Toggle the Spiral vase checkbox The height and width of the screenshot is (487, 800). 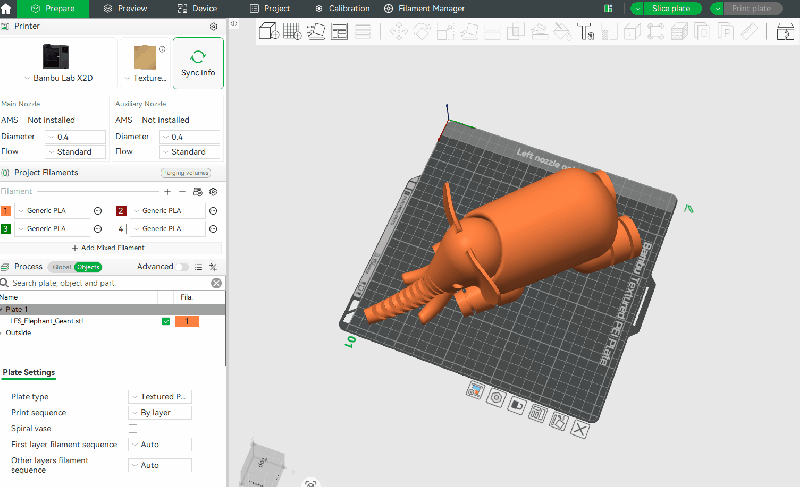(x=133, y=427)
